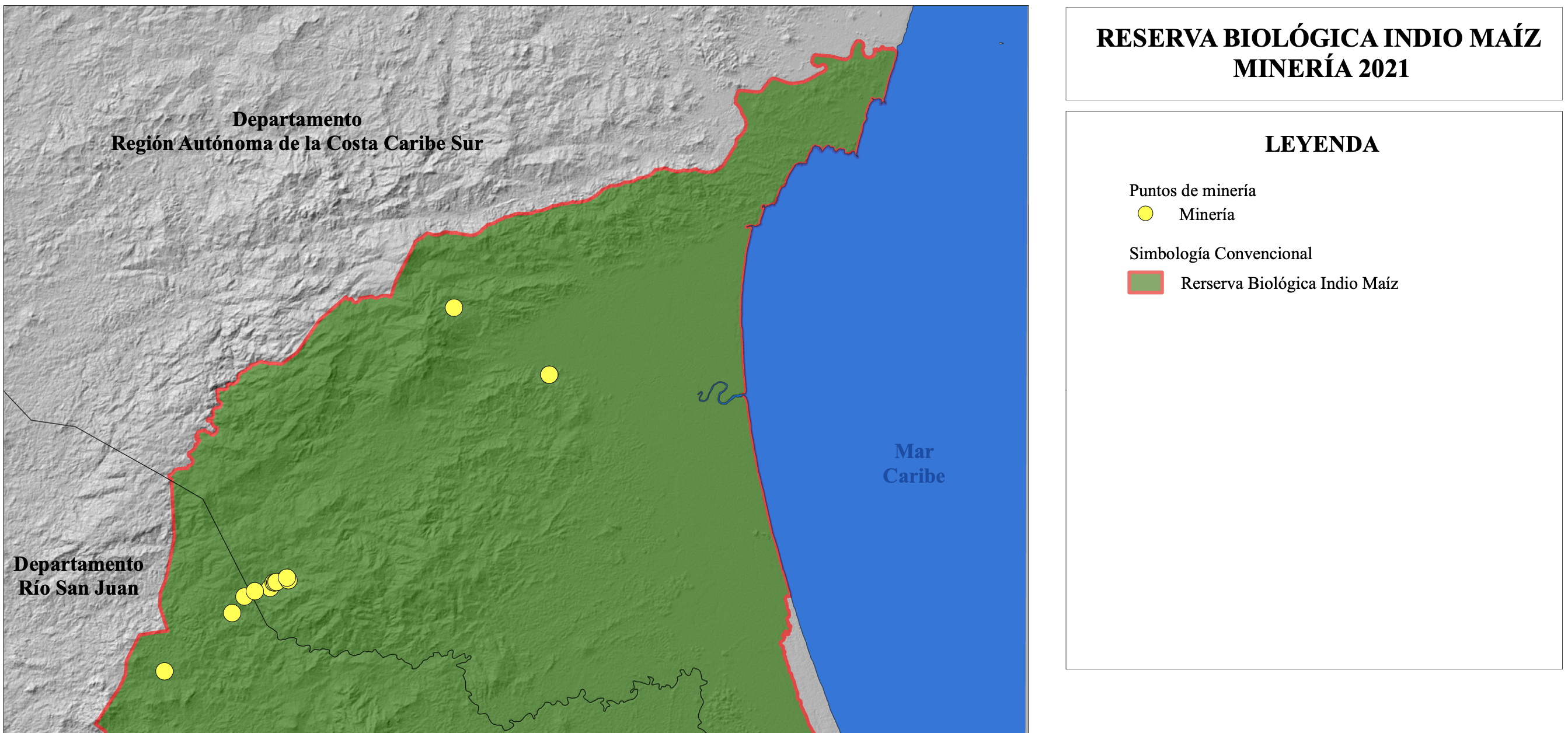Click the southwesternmost isolated mining point

coord(165,672)
